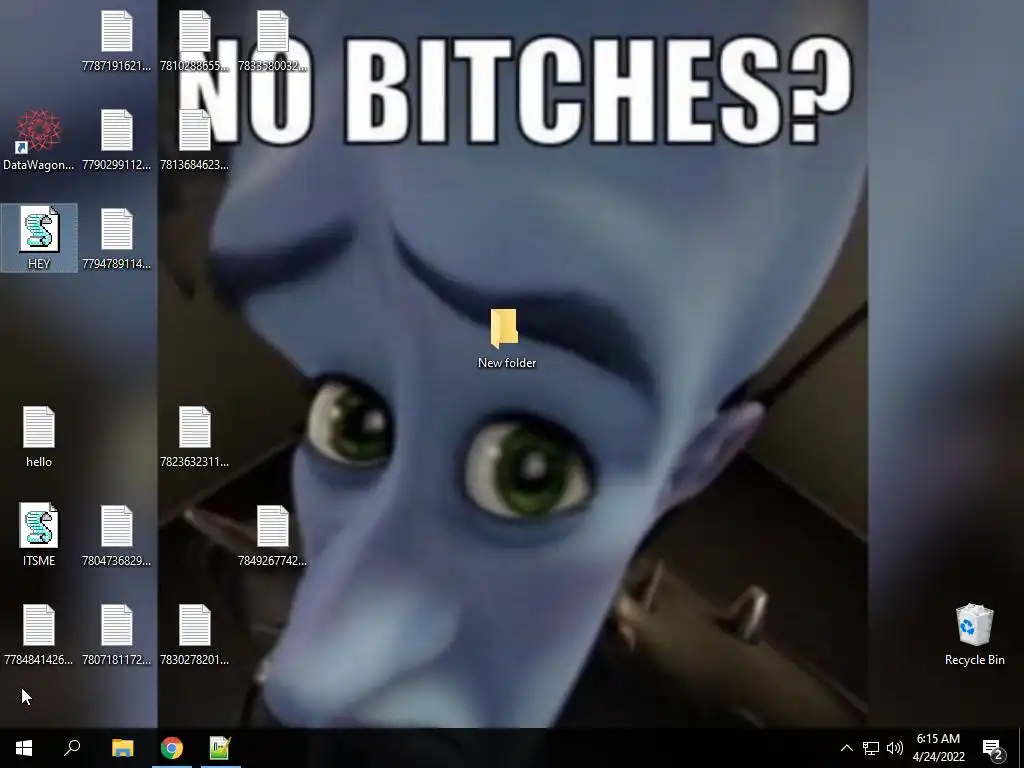This screenshot has height=768, width=1024.
Task: Select the 7849267742... file icon
Action: [273, 526]
